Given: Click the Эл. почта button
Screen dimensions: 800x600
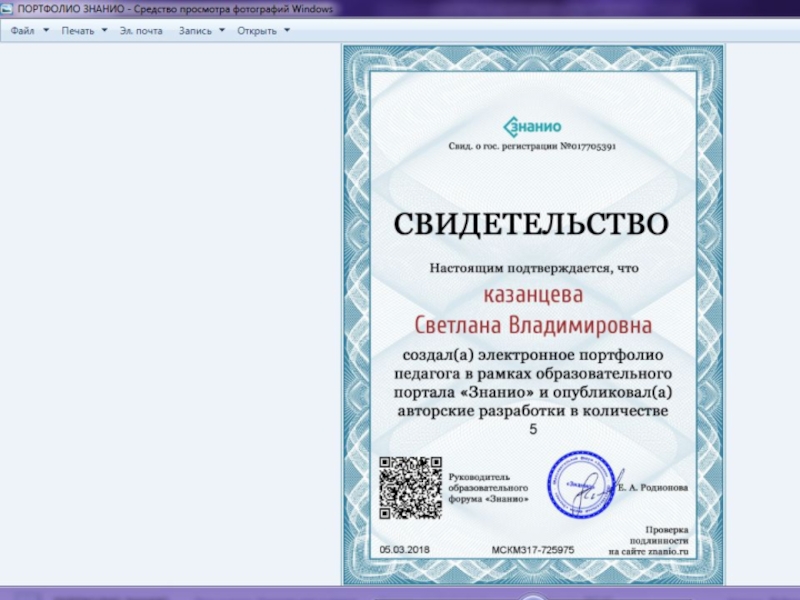Looking at the screenshot, I should click(140, 30).
